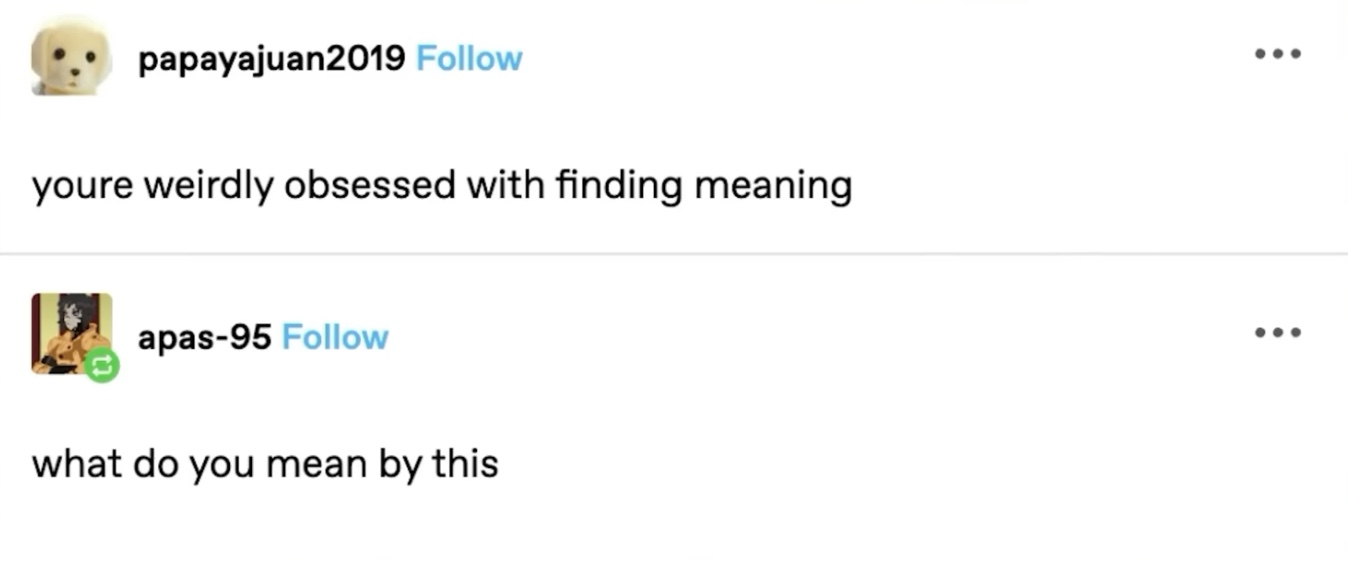Open three-dot menu on papayajuan2019's post
Image resolution: width=1348 pixels, height=561 pixels.
point(1279,54)
